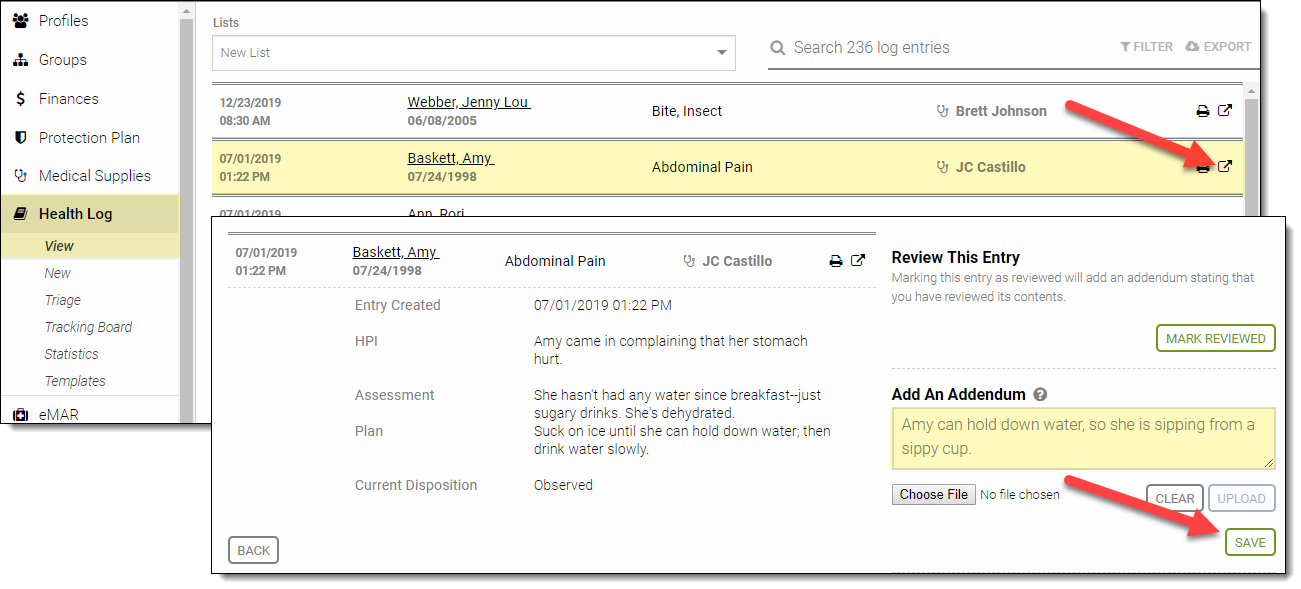This screenshot has height=589, width=1301.
Task: Open Webber, Jenny Lou entry in new view
Action: [1224, 110]
